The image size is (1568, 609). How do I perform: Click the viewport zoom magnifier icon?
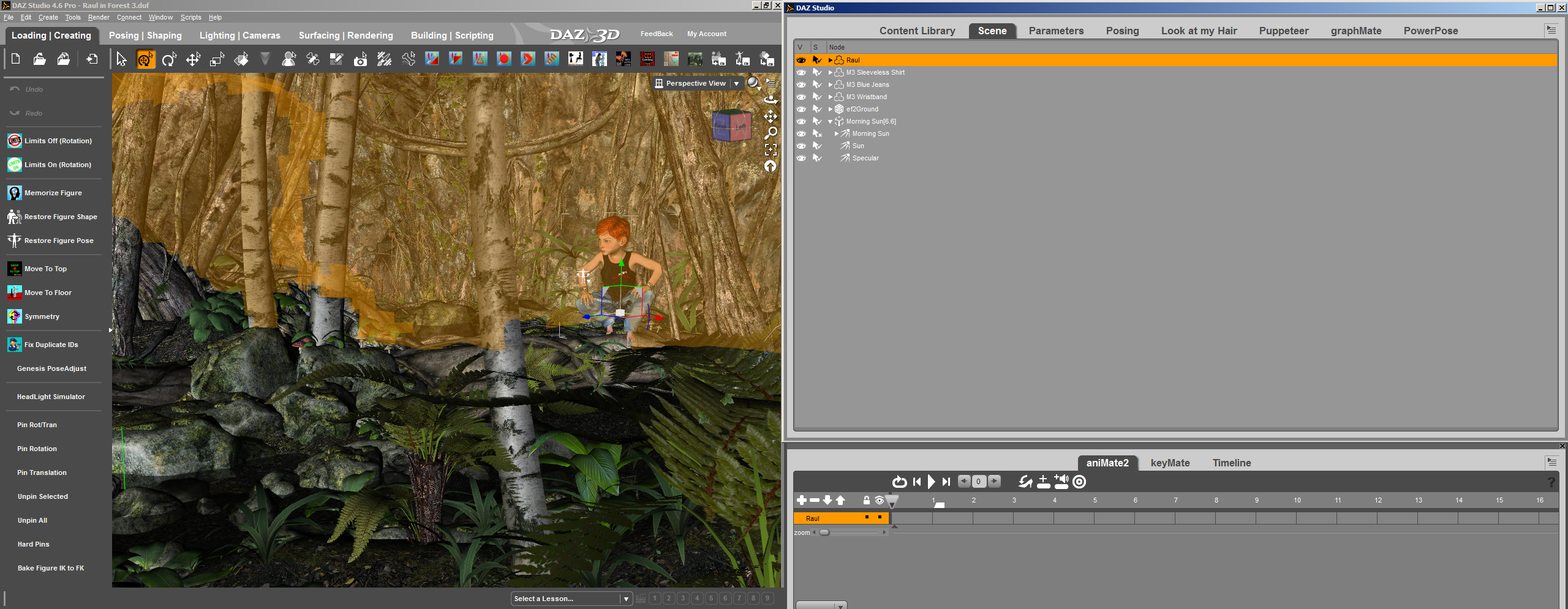(771, 132)
